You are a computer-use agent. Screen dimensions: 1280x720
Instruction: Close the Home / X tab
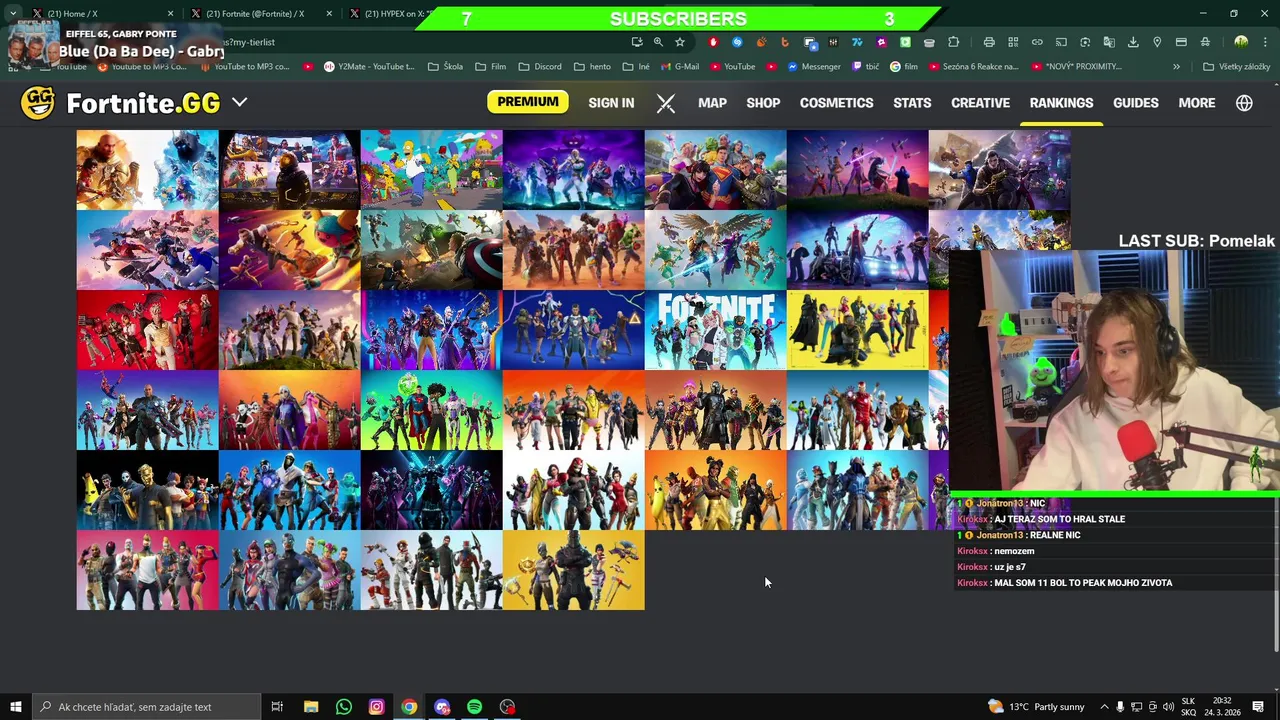pyautogui.click(x=170, y=14)
